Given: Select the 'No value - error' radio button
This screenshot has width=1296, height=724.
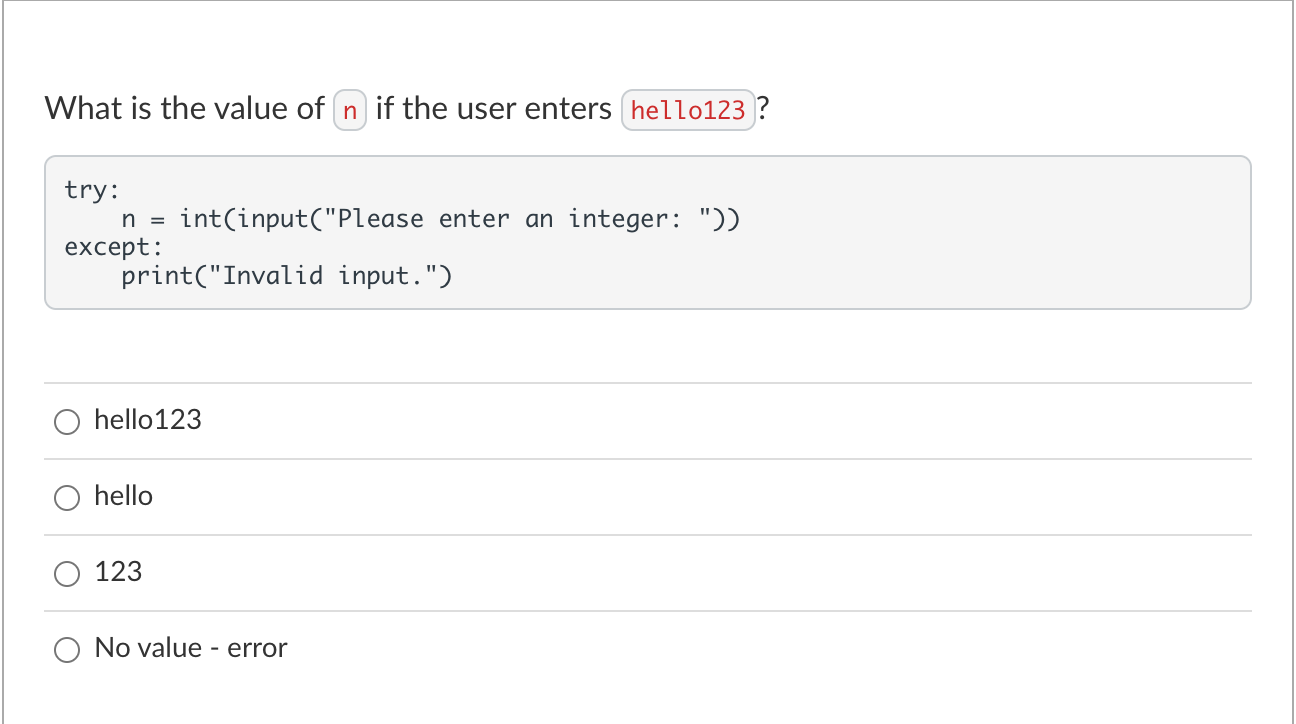Looking at the screenshot, I should tap(66, 649).
